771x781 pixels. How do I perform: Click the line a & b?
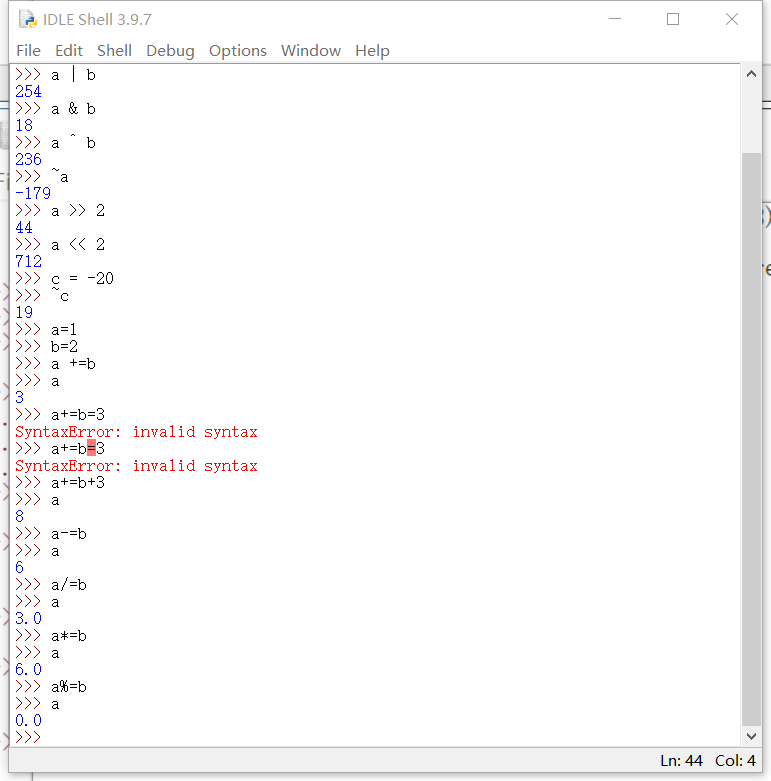click(73, 109)
